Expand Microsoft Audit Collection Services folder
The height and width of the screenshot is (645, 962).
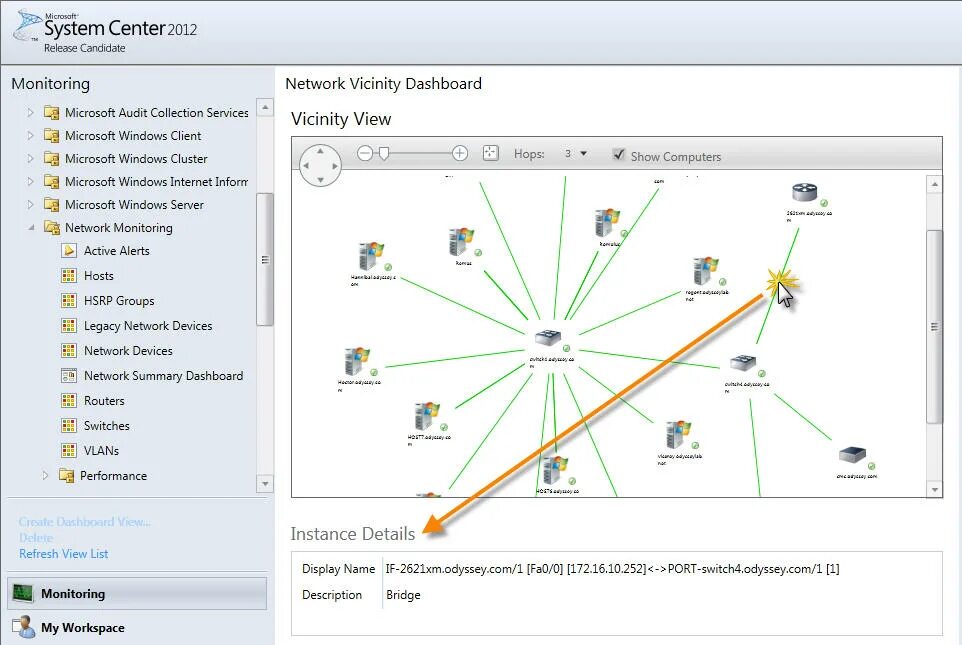pyautogui.click(x=30, y=112)
